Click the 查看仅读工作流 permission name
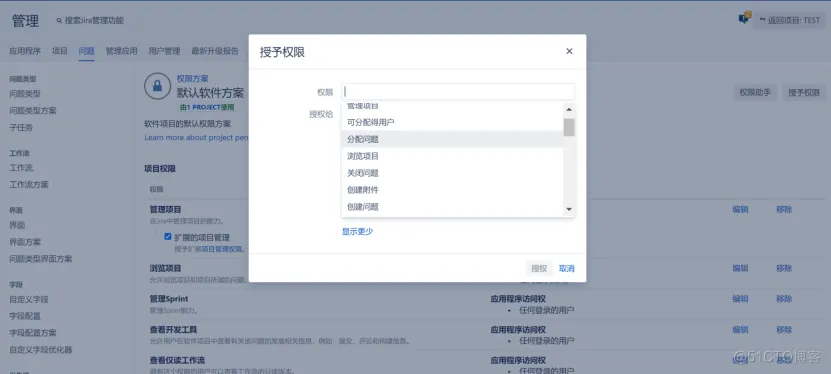Screen dimensions: 831x374 pos(177,360)
